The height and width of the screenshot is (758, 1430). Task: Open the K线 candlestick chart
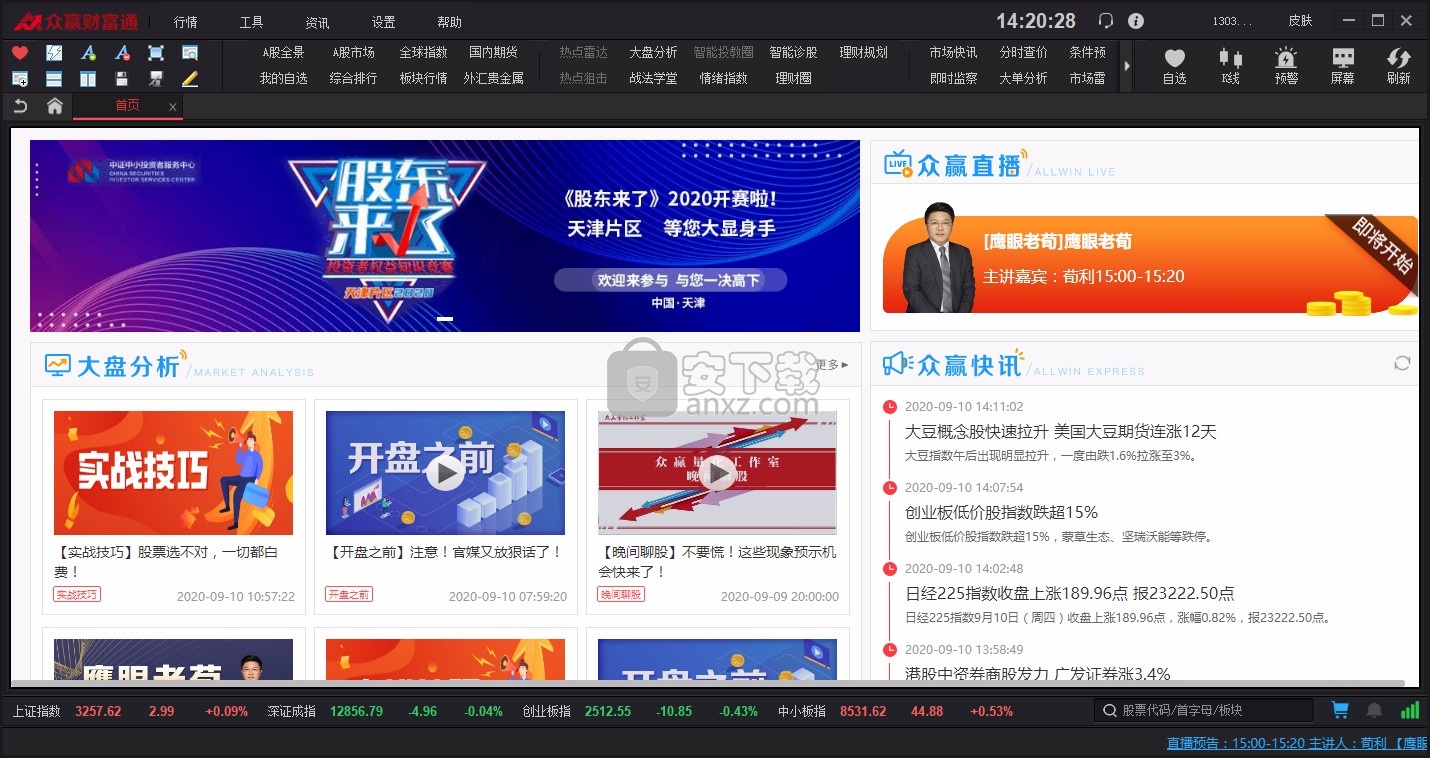coord(1231,66)
